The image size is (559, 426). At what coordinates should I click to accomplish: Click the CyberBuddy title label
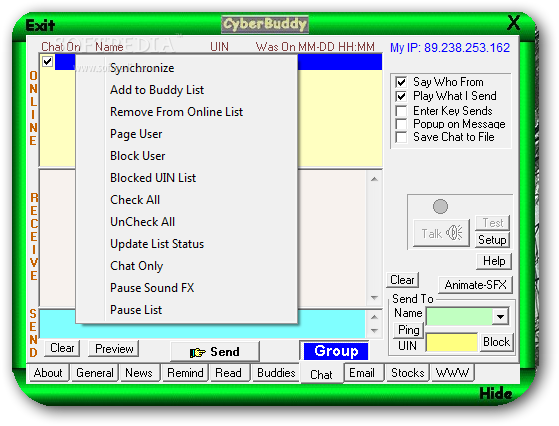pos(265,25)
